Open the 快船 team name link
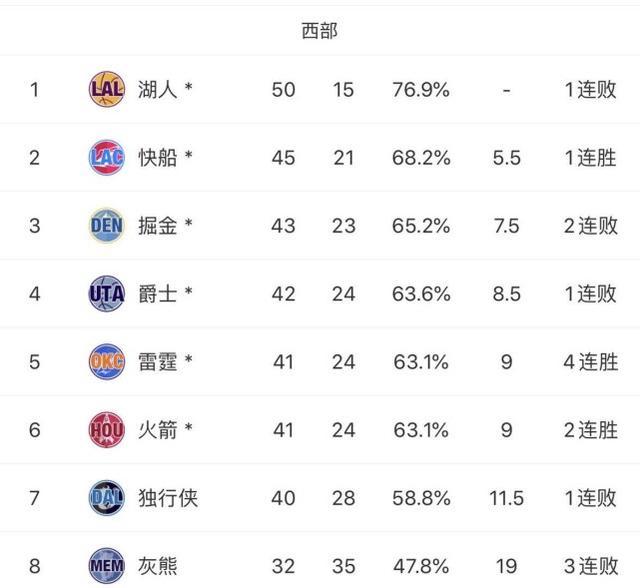This screenshot has height=588, width=640. point(157,158)
